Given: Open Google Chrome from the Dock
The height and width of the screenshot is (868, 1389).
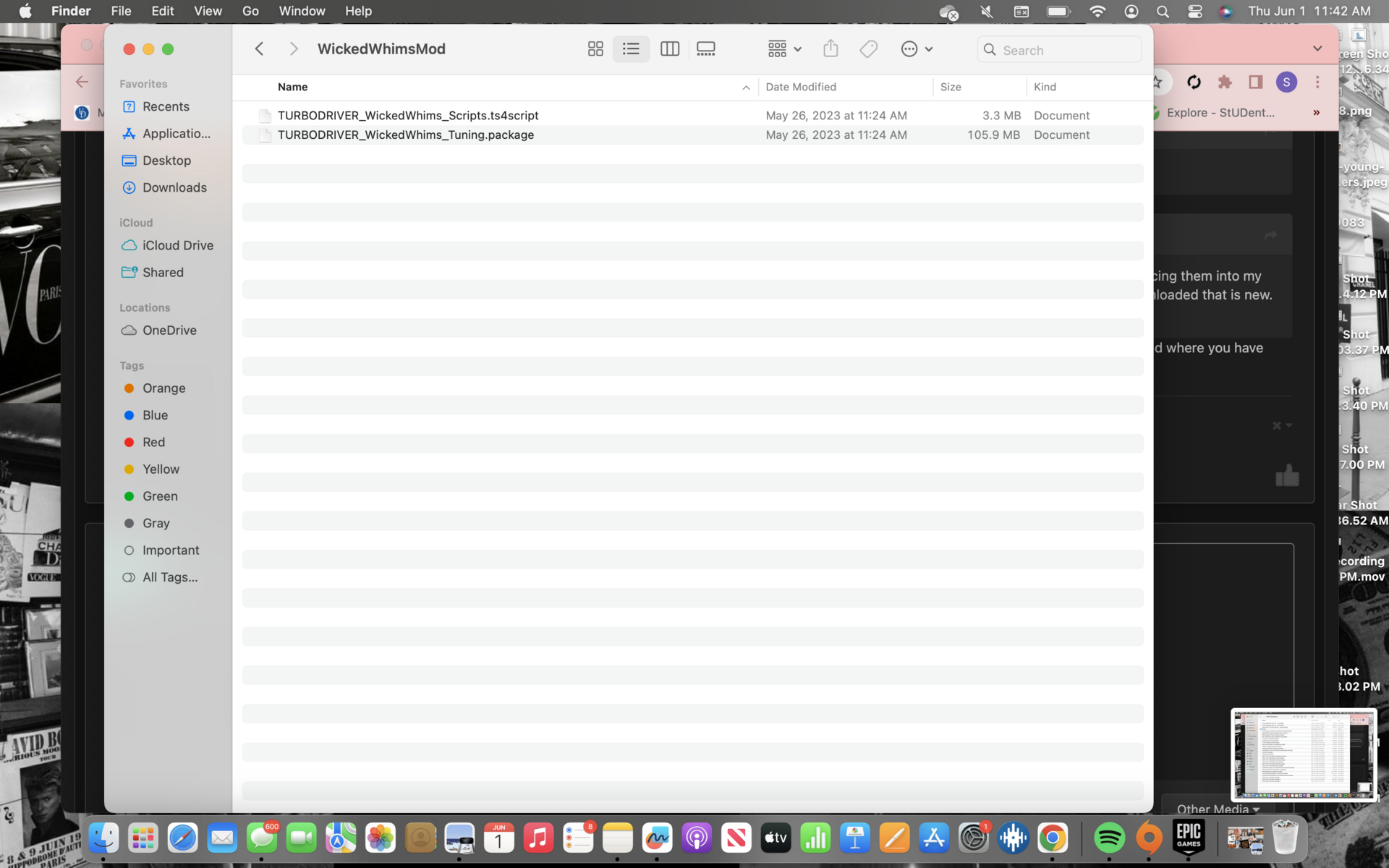Looking at the screenshot, I should click(1053, 838).
